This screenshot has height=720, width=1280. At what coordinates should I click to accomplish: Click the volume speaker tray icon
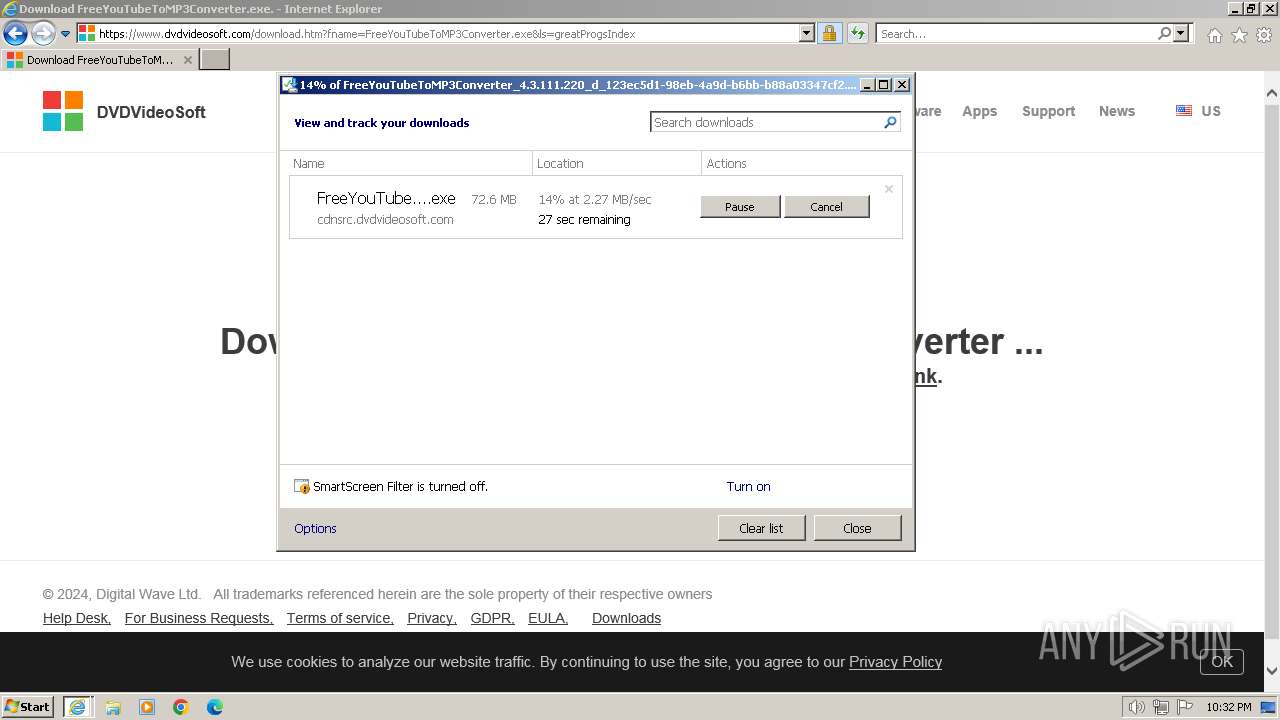pos(1136,707)
